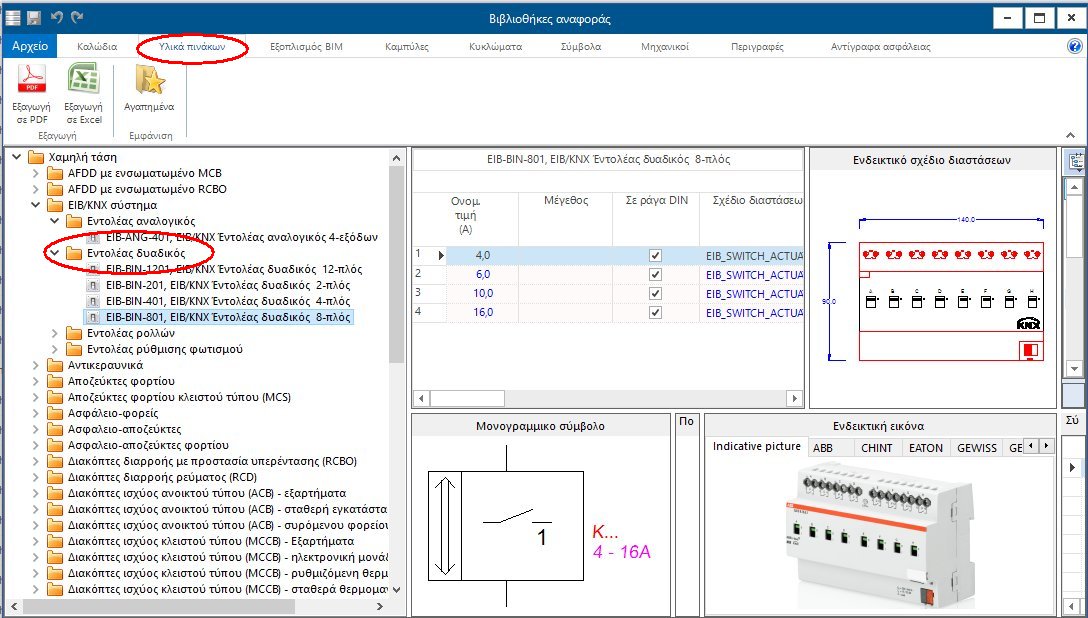This screenshot has width=1088, height=618.
Task: Click the table's horizontal scrollbar right arrow
Action: pyautogui.click(x=794, y=398)
